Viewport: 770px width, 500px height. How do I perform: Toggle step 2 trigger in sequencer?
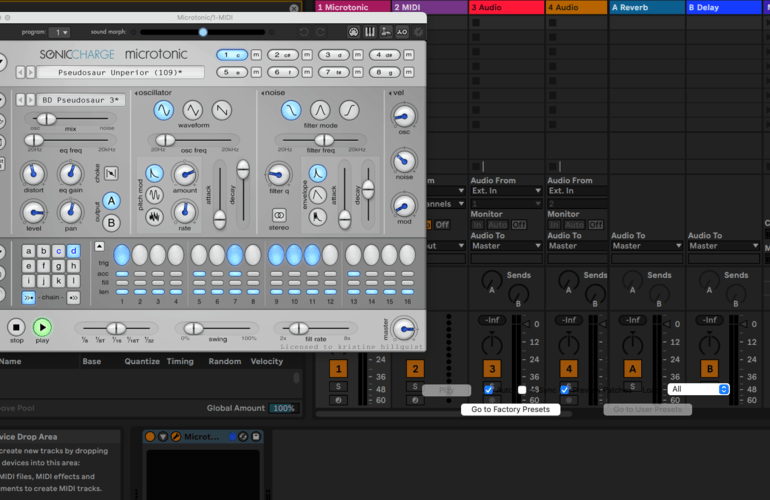tap(139, 255)
